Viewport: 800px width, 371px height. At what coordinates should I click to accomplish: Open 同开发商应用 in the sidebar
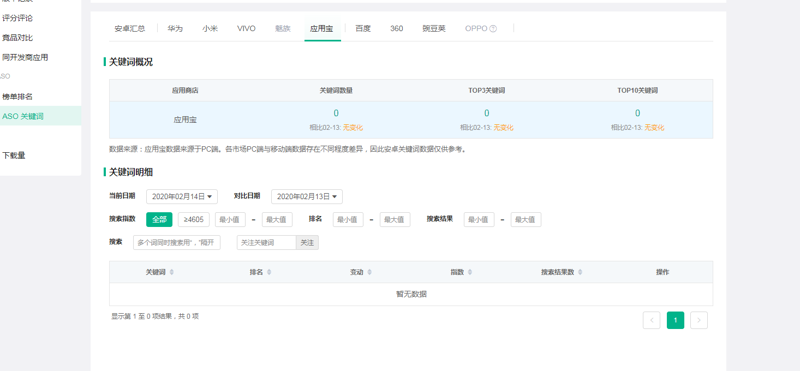(x=25, y=58)
